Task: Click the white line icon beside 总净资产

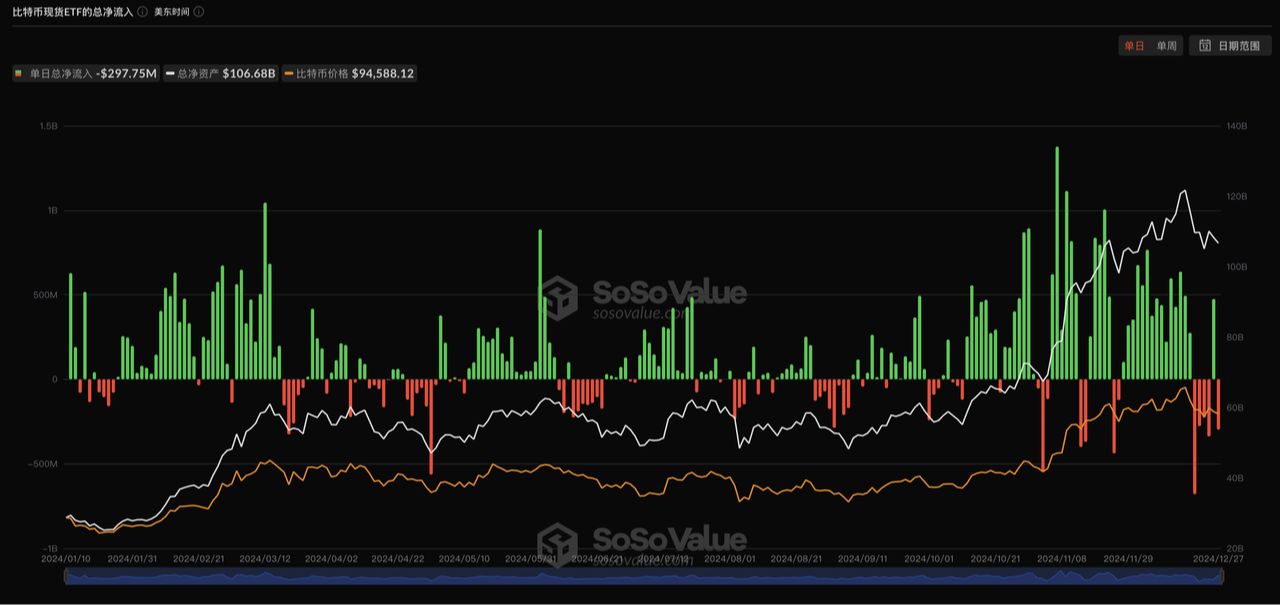Action: click(x=170, y=72)
